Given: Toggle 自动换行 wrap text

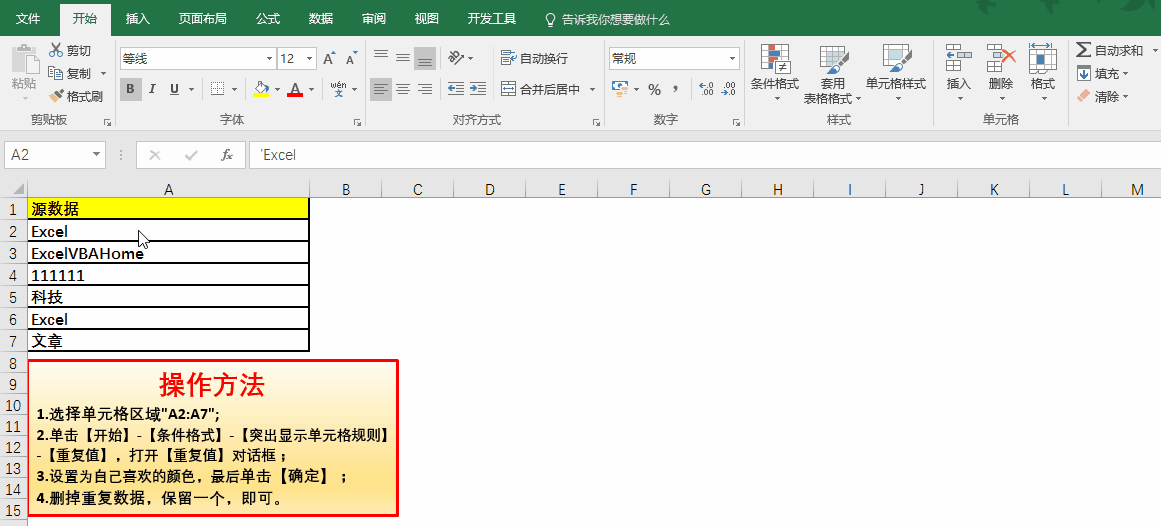Looking at the screenshot, I should [535, 58].
